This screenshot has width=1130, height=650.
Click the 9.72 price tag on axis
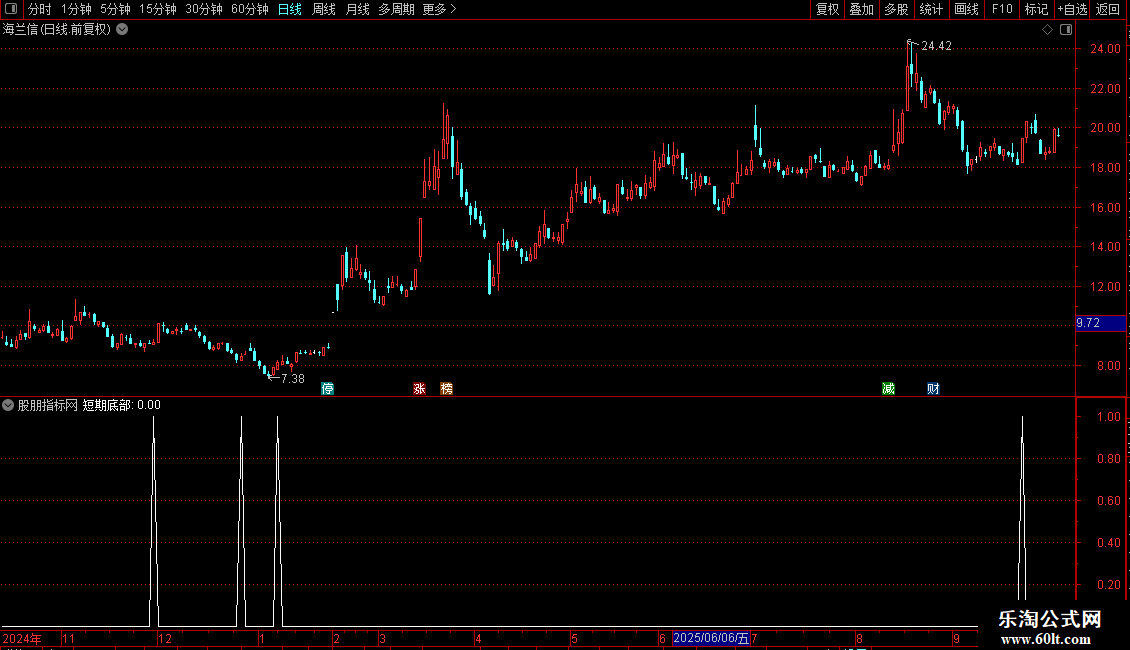coord(1100,323)
